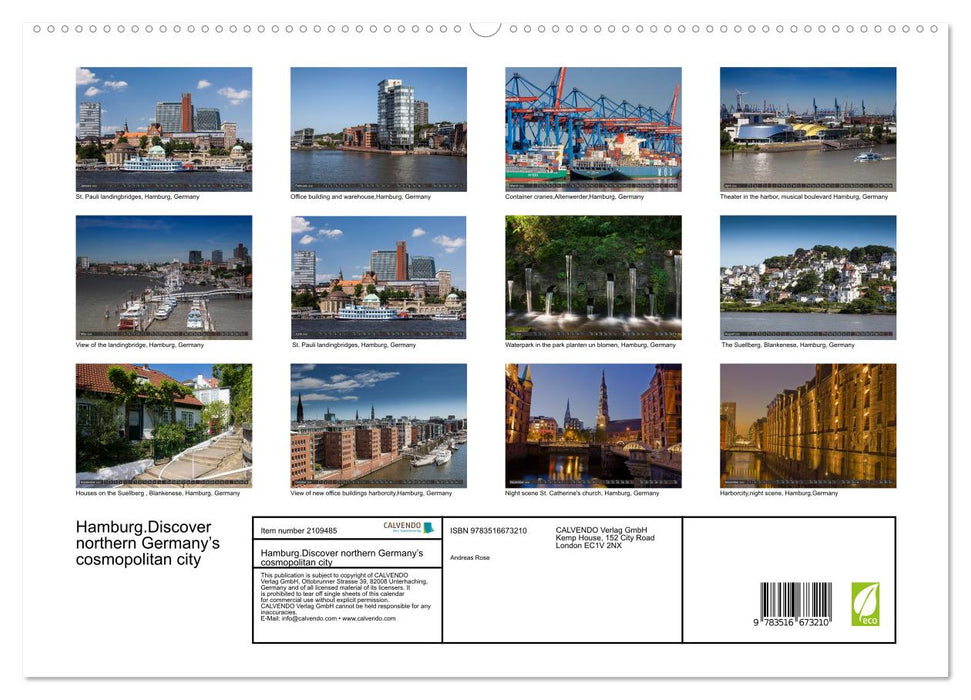Click the teal CALVENDO logo square icon
Viewport: 971px width, 700px height.
[430, 528]
